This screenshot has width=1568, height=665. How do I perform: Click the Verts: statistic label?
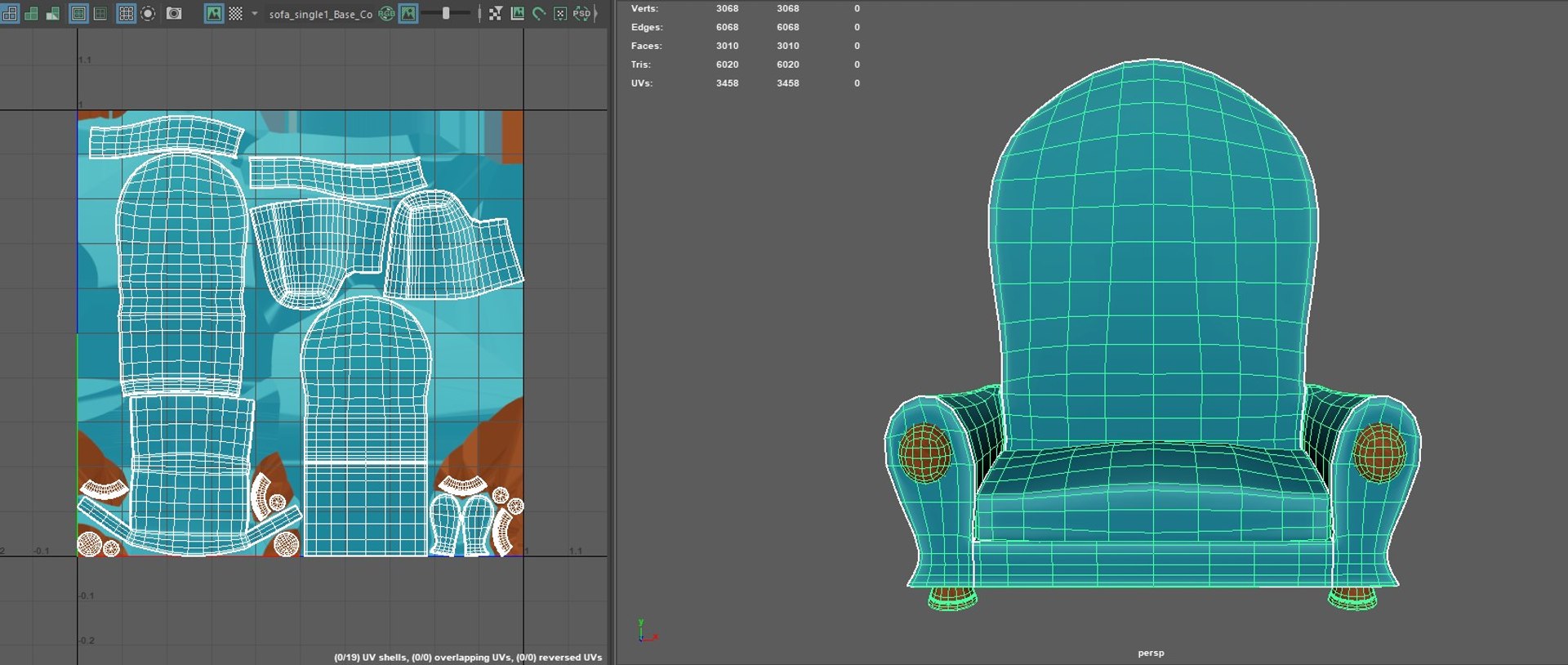point(644,8)
